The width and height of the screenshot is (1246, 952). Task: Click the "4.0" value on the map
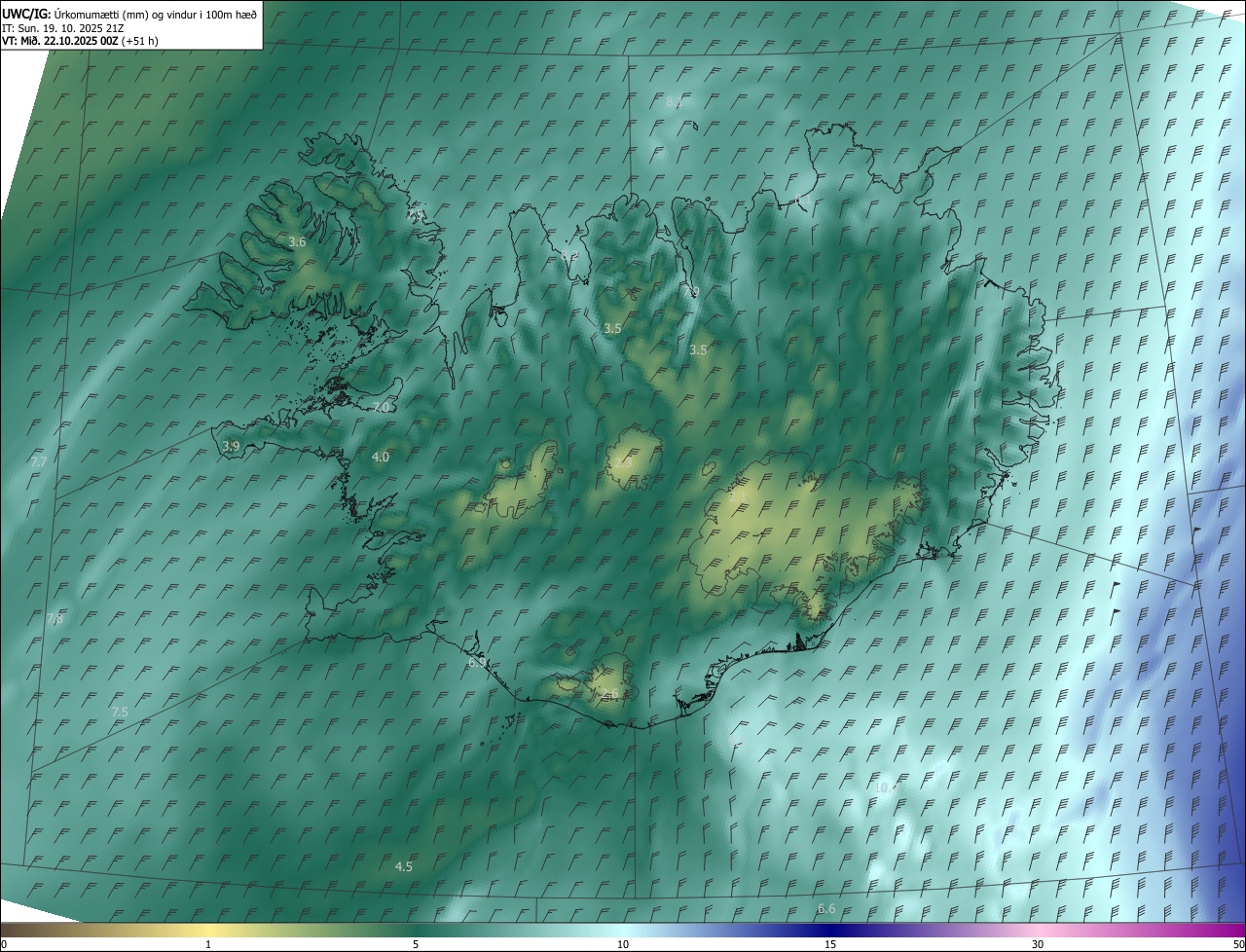tap(381, 457)
